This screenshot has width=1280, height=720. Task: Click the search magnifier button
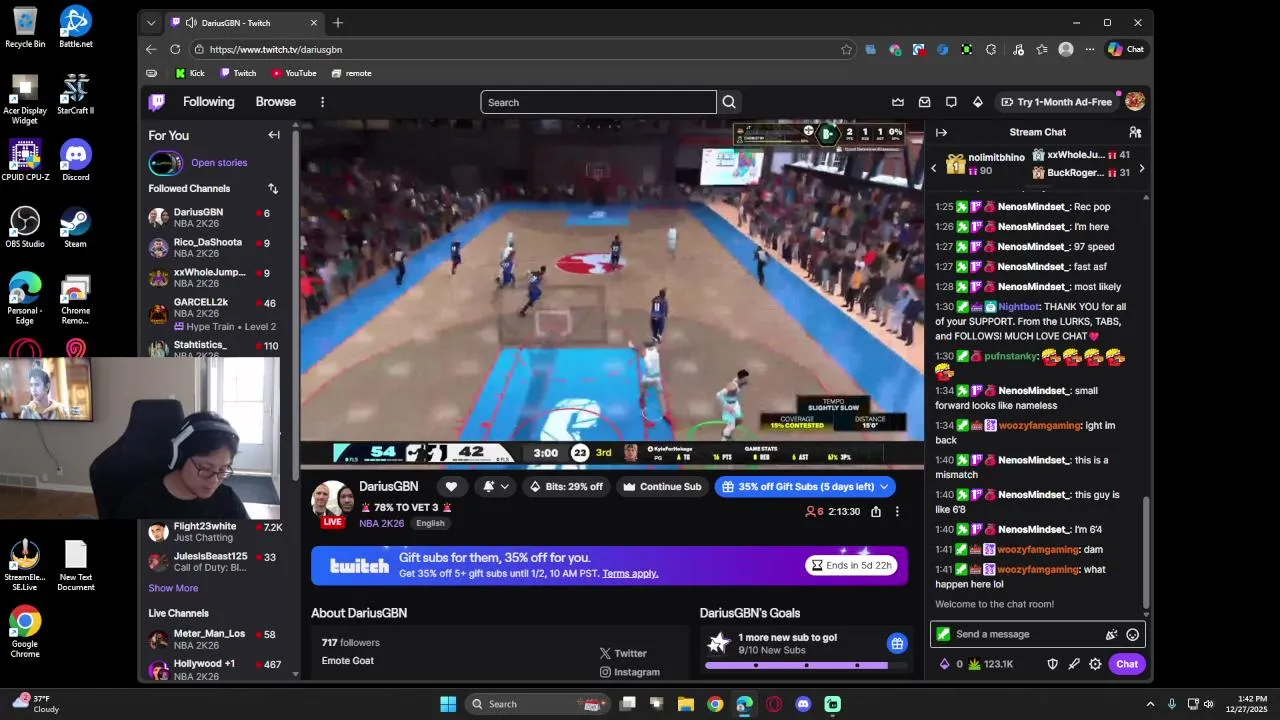point(729,102)
